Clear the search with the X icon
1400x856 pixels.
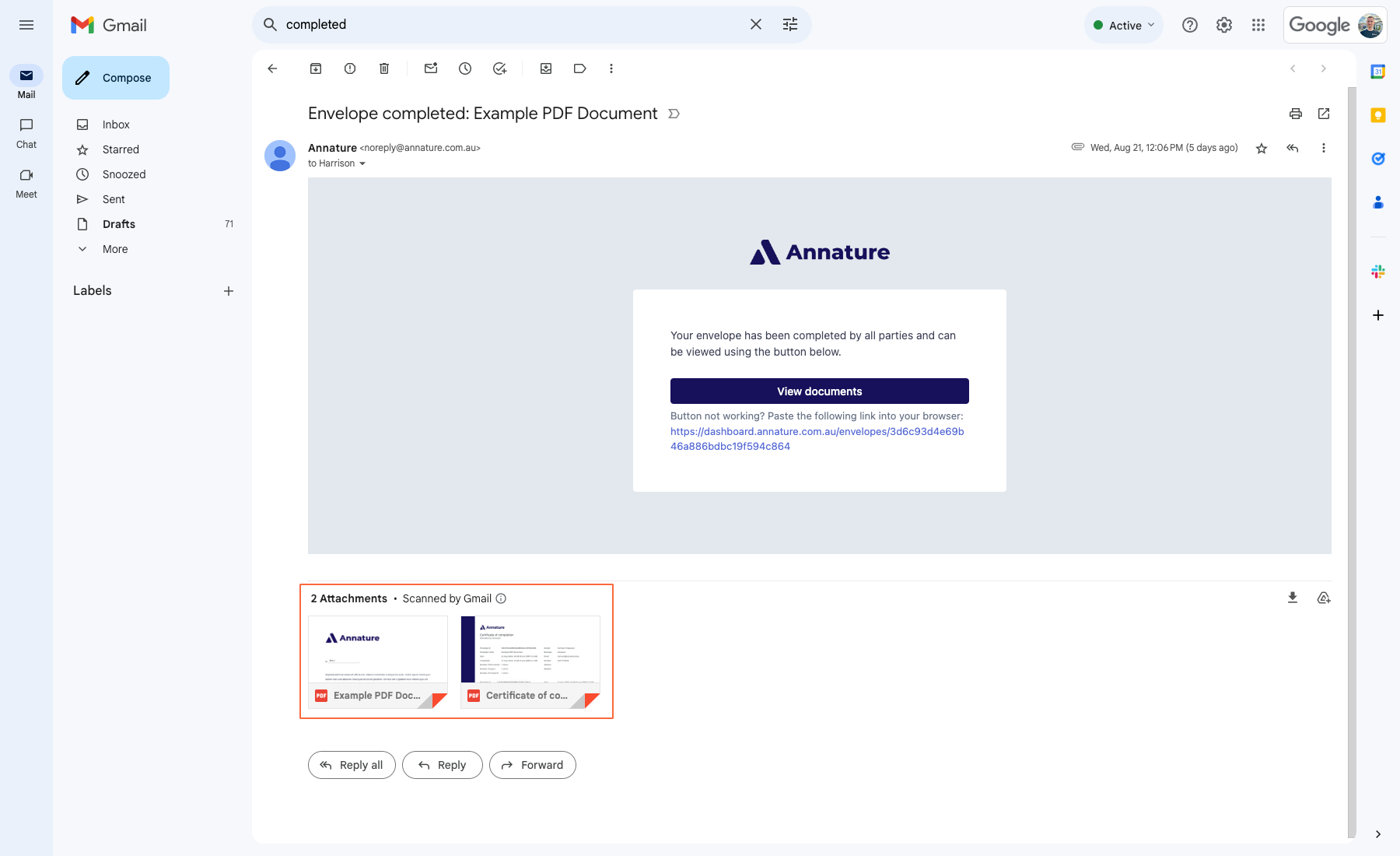[756, 25]
